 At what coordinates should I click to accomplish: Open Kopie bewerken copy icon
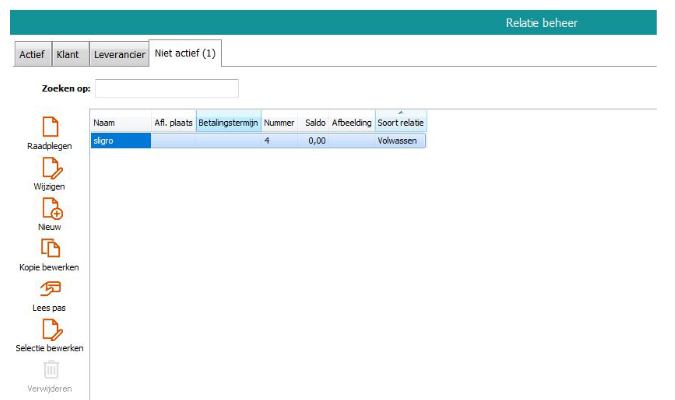pos(49,248)
